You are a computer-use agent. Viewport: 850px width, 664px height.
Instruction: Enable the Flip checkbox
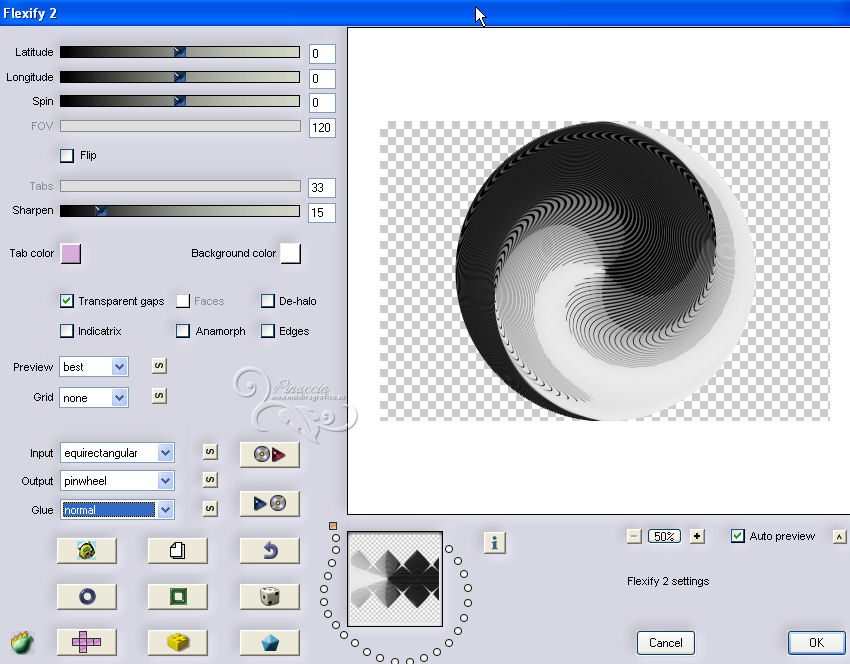coord(67,156)
